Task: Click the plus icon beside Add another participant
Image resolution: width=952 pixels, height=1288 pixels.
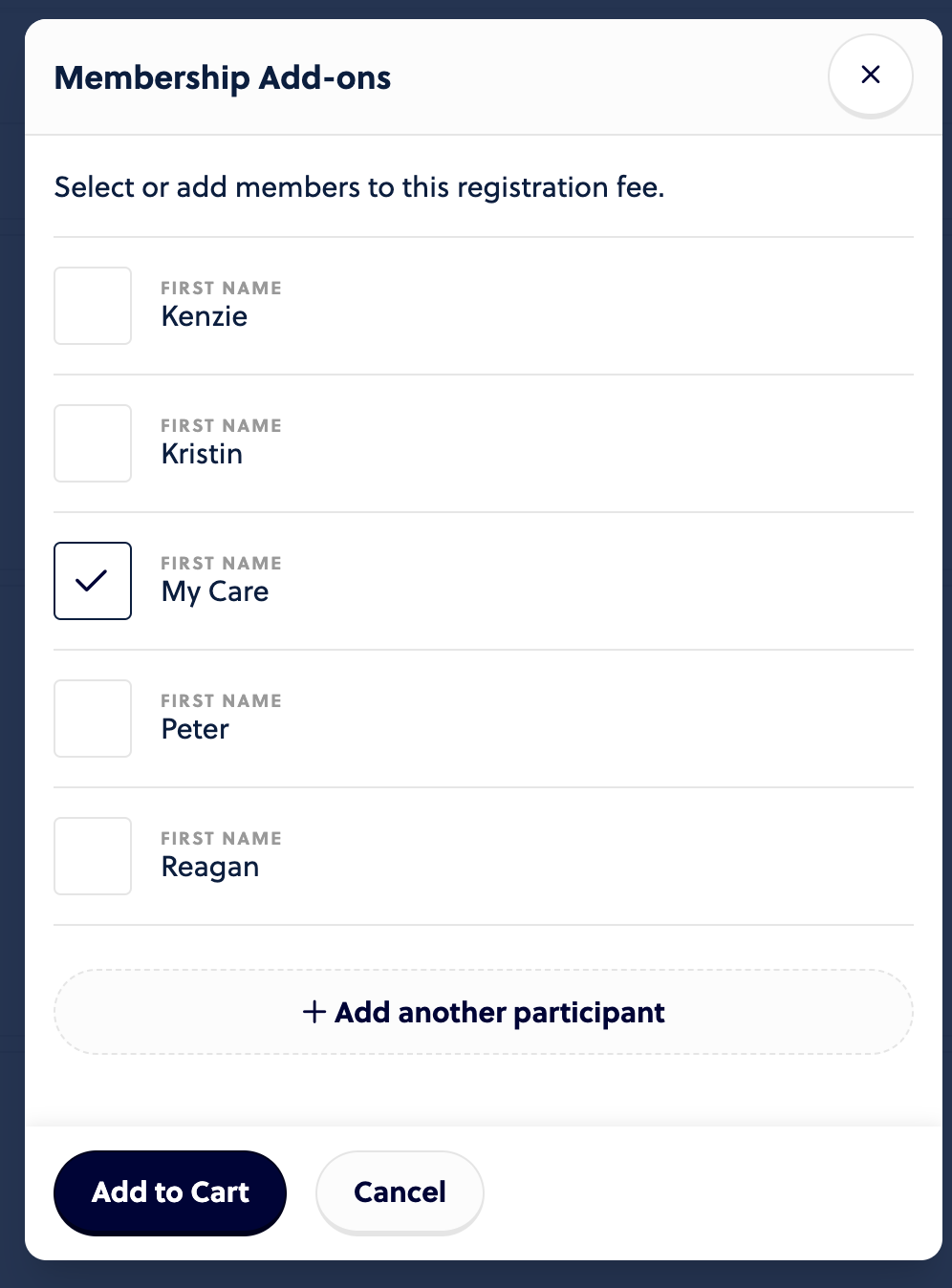Action: tap(314, 1012)
